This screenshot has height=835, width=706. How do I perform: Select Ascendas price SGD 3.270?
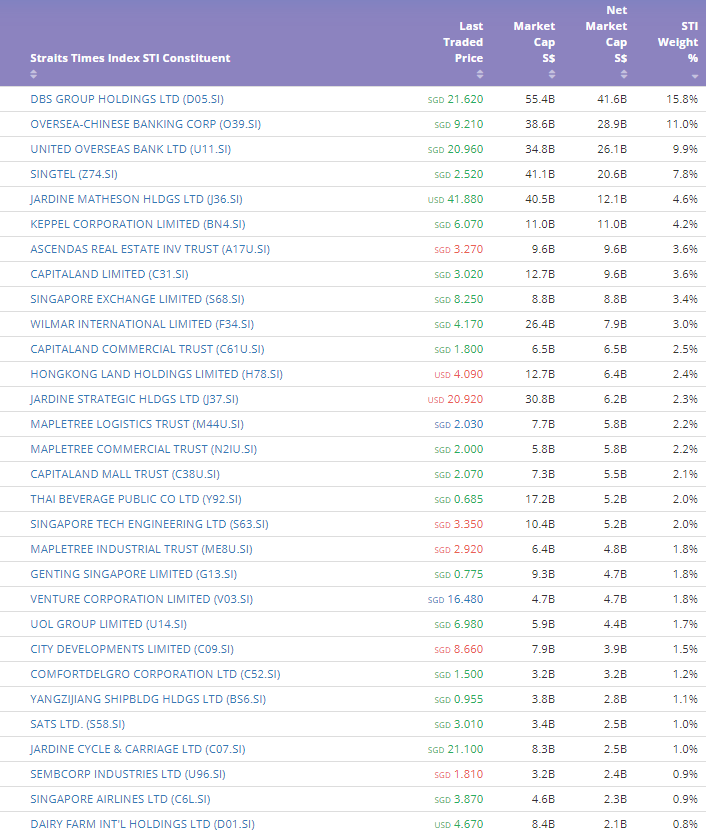[458, 250]
